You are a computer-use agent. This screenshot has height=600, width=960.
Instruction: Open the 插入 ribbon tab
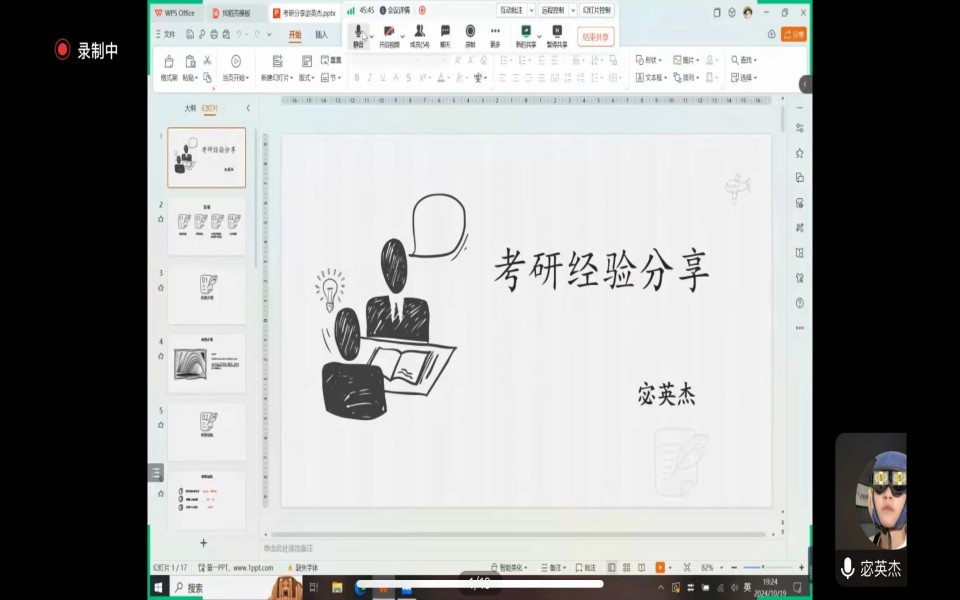click(x=321, y=35)
